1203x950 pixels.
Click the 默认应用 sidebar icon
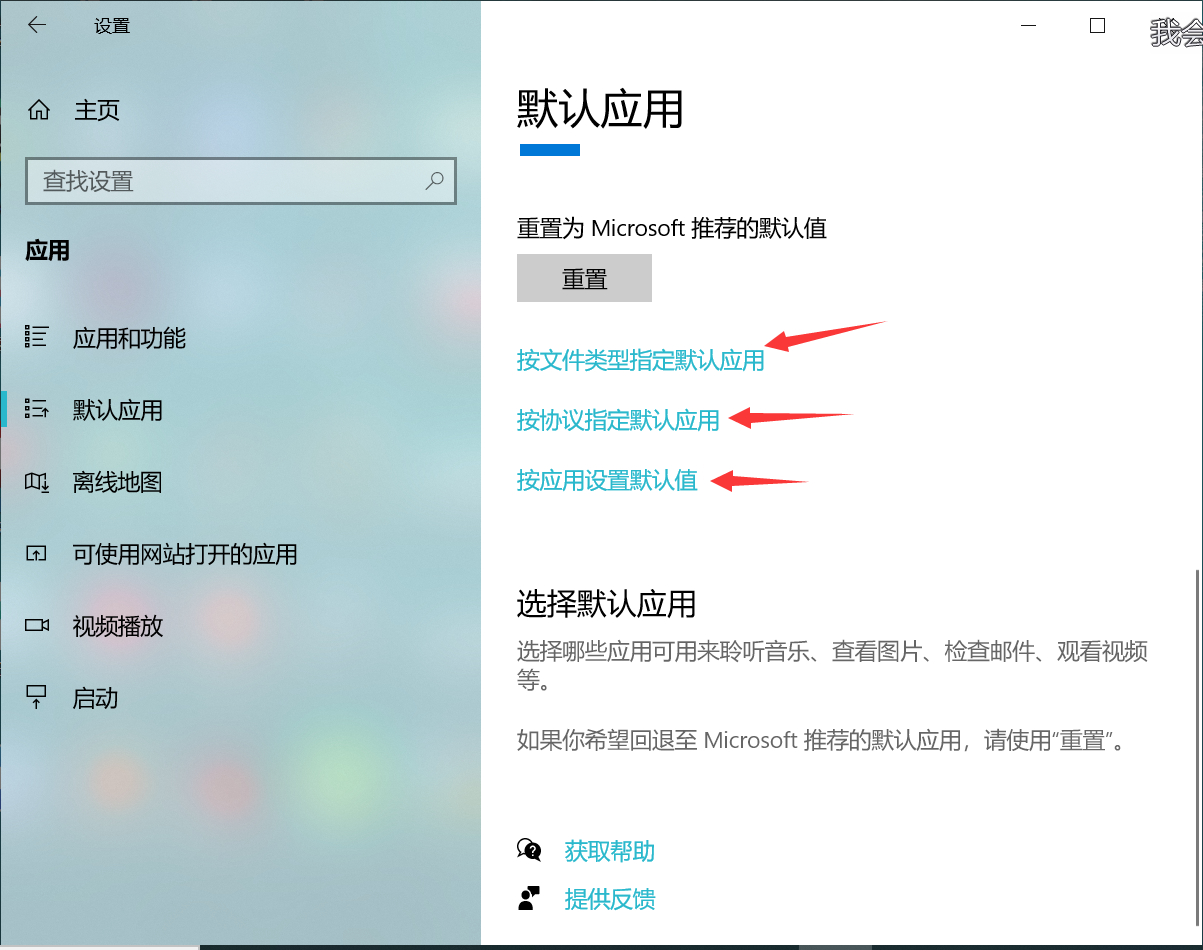tap(33, 410)
